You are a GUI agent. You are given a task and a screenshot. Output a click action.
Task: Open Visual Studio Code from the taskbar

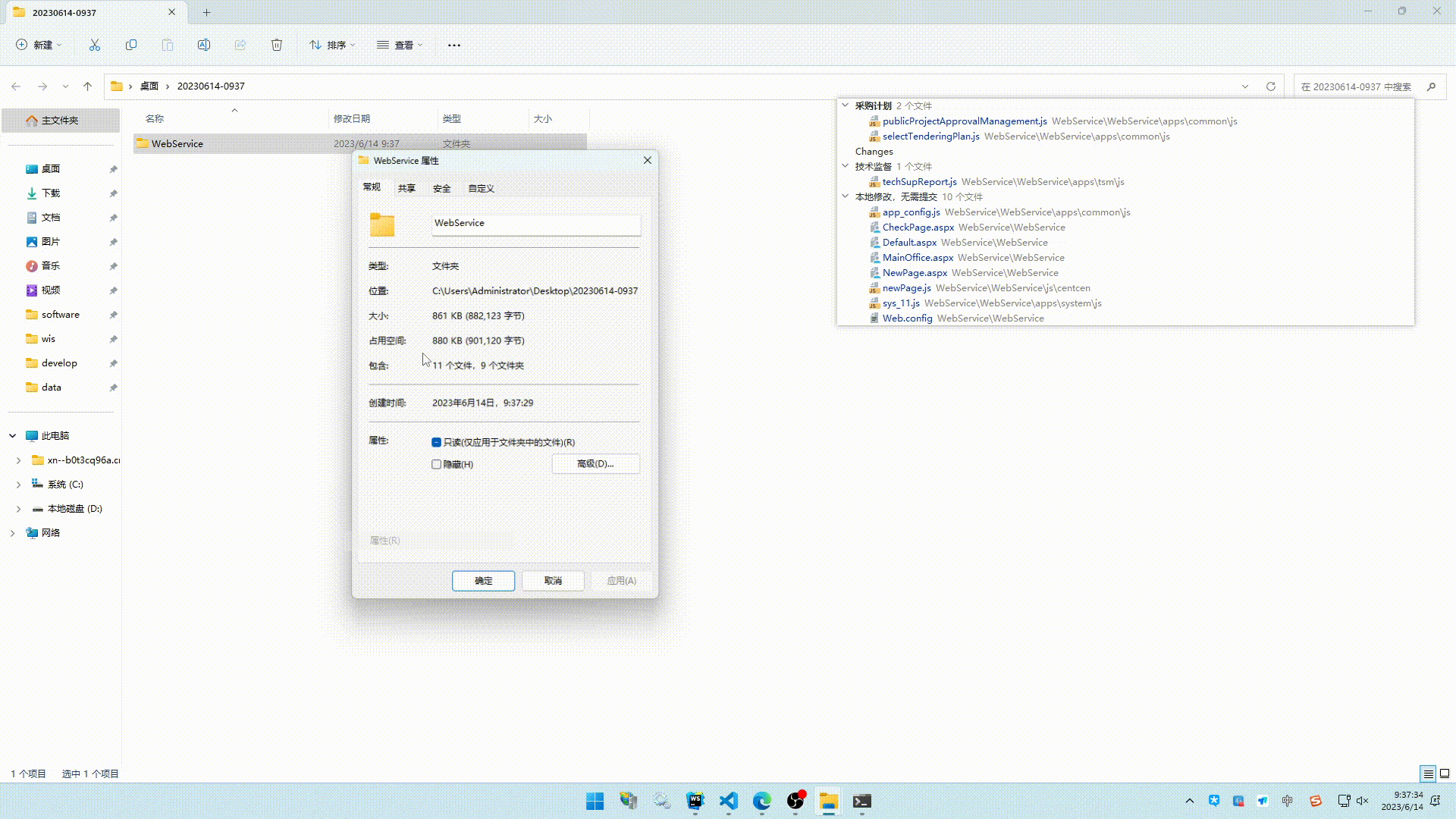(x=729, y=801)
